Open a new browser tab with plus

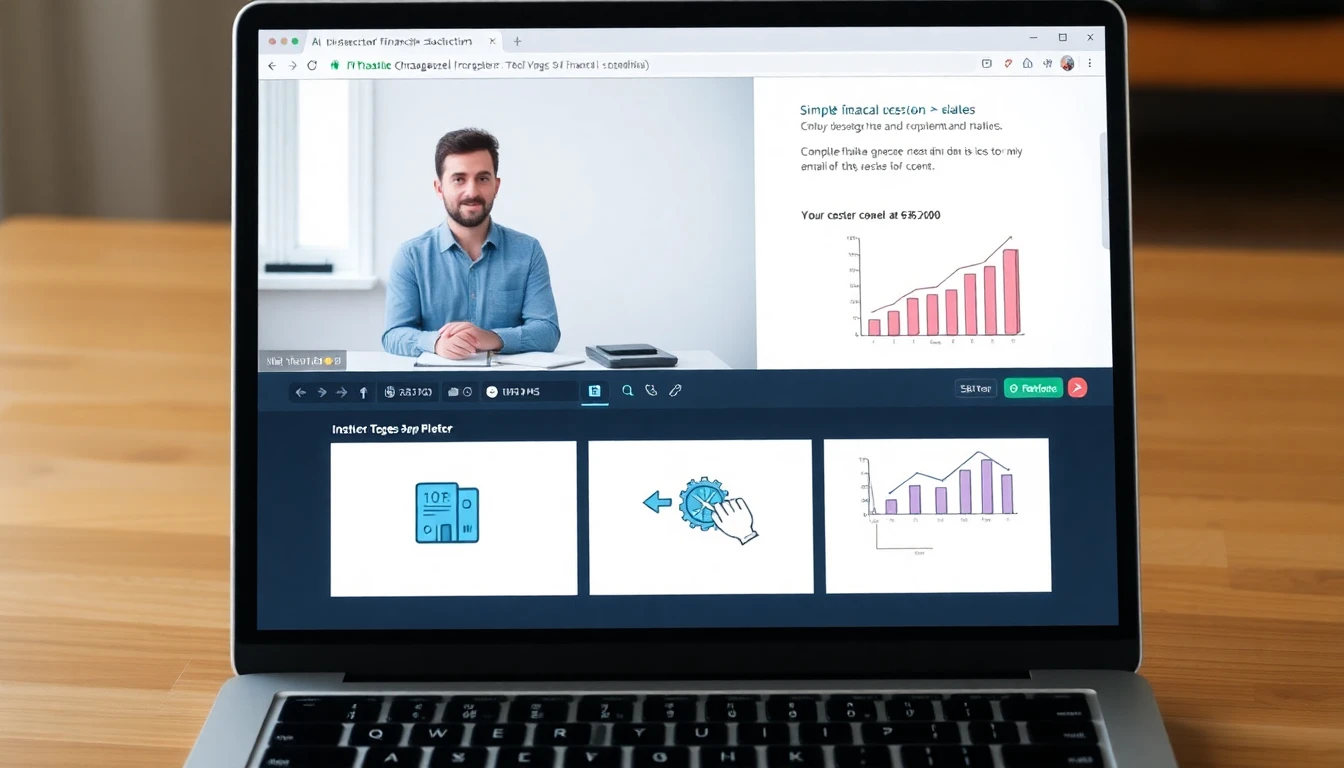coord(517,41)
